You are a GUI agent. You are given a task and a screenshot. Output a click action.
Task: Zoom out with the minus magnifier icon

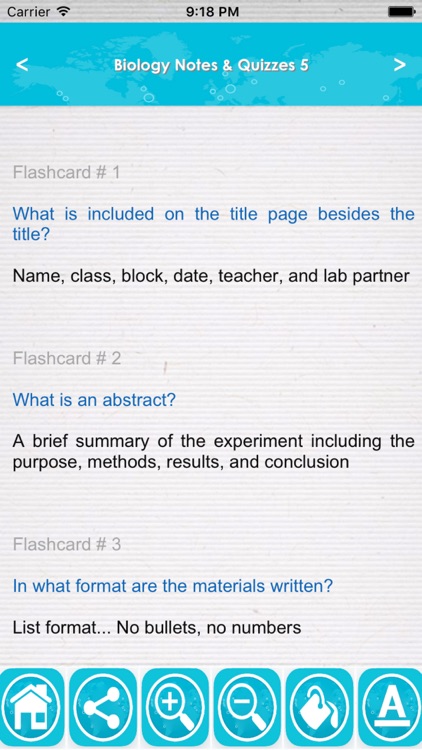(247, 707)
